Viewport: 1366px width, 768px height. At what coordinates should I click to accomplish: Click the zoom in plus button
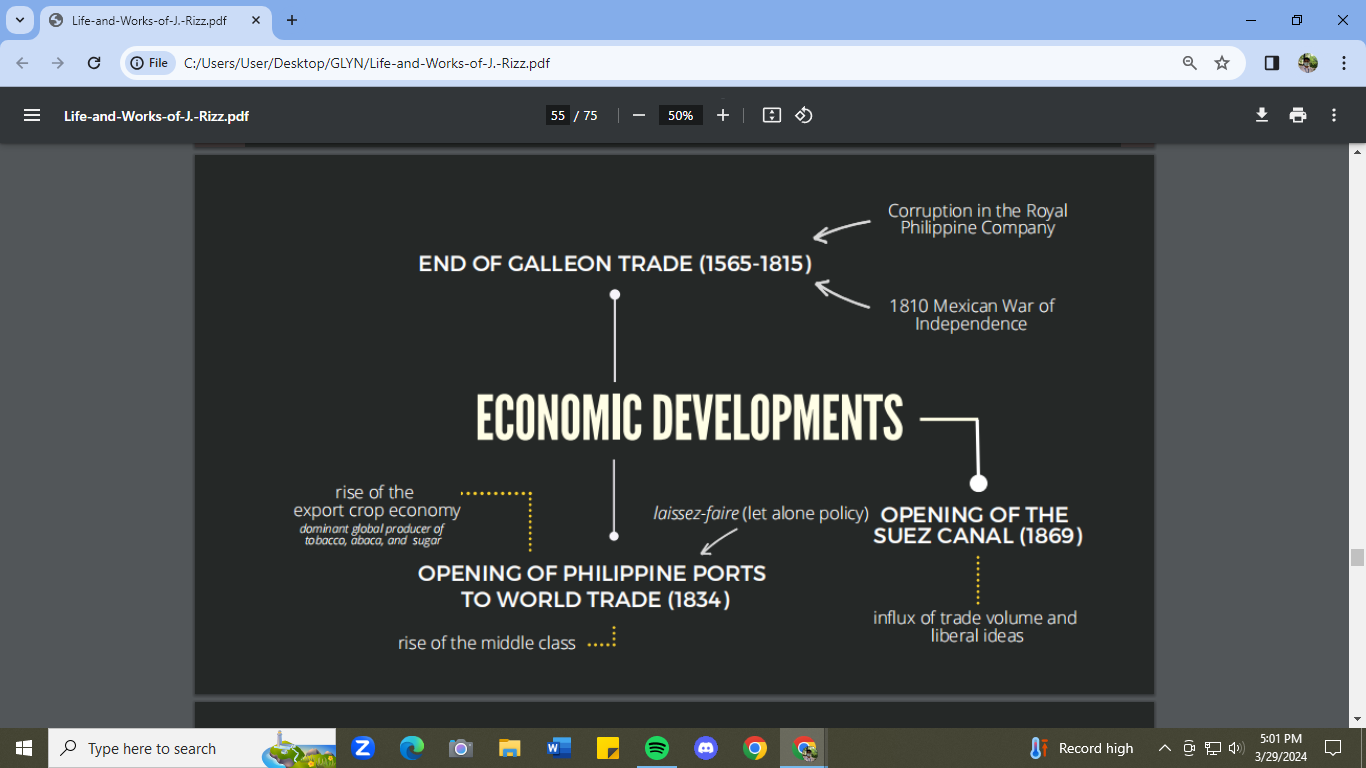pyautogui.click(x=723, y=115)
